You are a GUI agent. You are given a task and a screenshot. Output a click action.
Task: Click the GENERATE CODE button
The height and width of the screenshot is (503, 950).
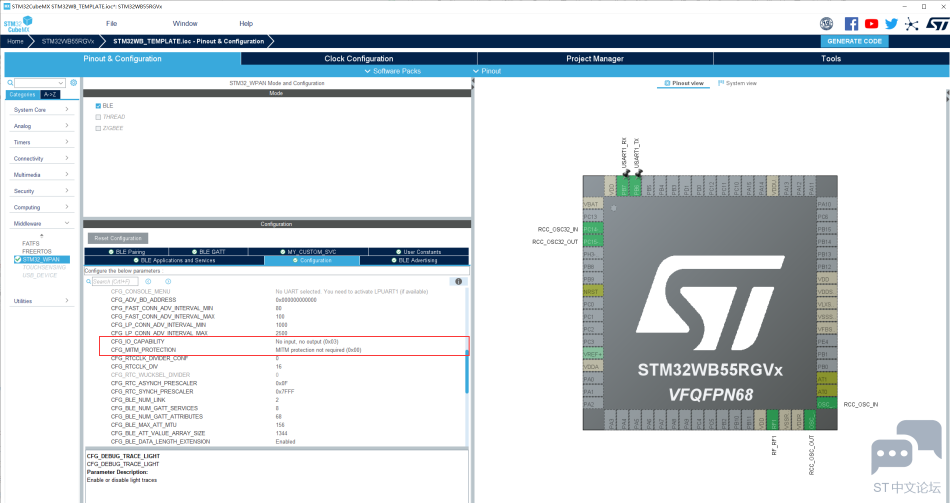pos(854,41)
